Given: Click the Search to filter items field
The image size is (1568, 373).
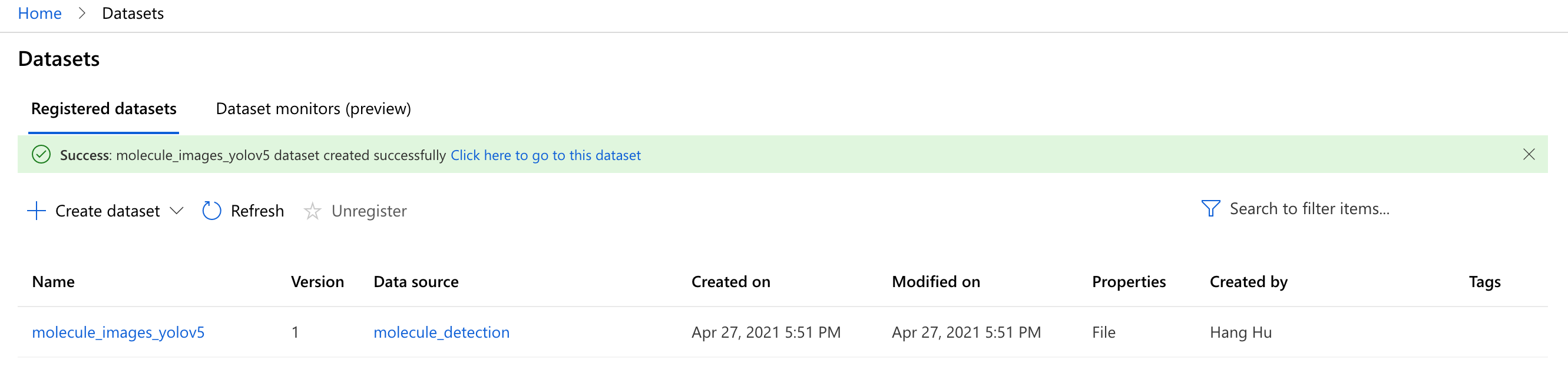Looking at the screenshot, I should (x=1309, y=208).
